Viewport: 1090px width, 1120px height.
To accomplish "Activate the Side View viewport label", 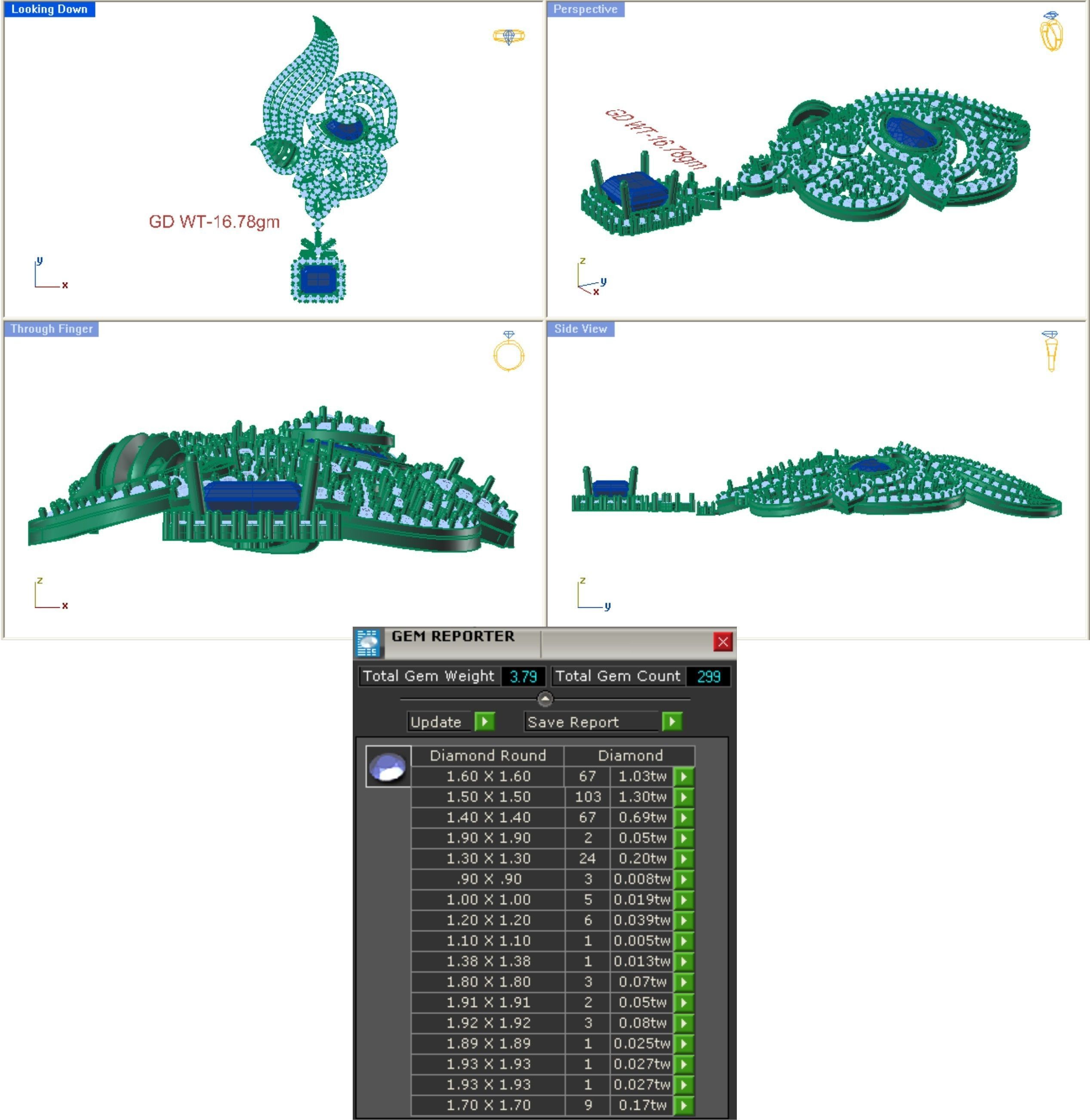I will 581,329.
